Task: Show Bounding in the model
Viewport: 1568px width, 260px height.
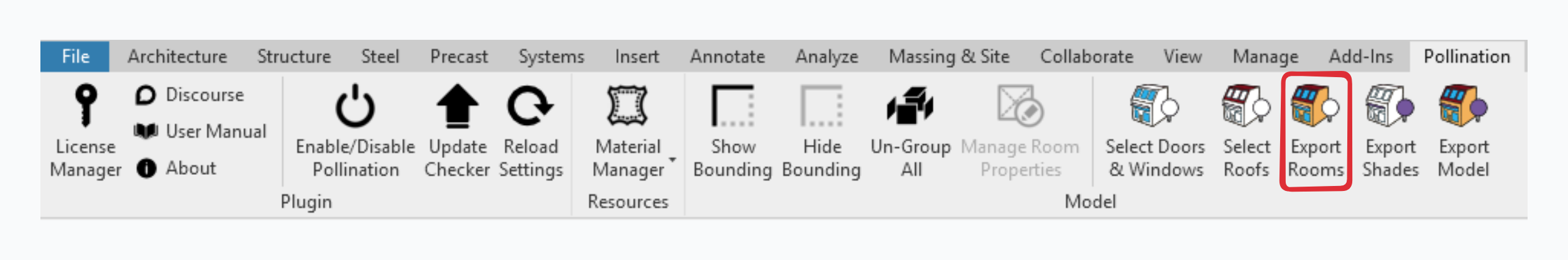Action: tap(732, 106)
